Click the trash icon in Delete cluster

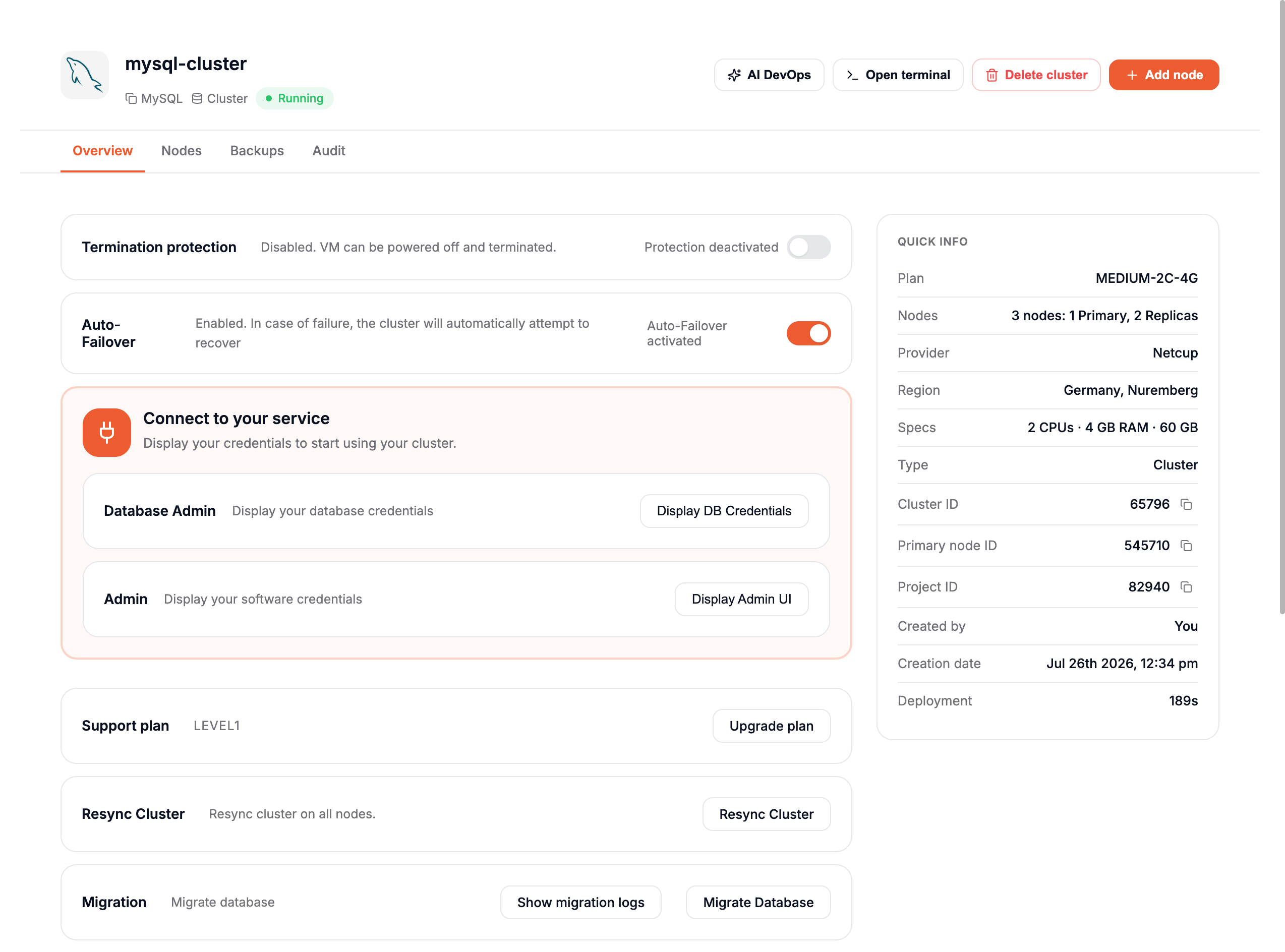tap(991, 75)
